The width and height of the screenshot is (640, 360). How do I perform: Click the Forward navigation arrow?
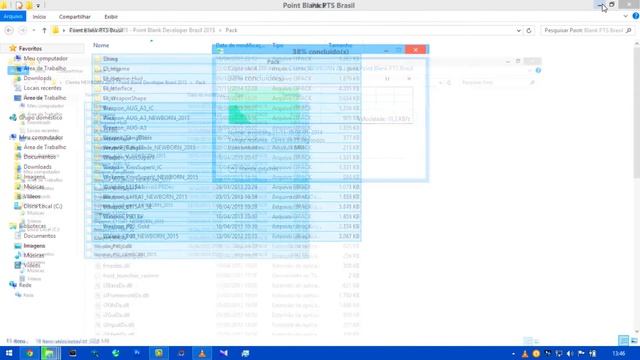(x=22, y=30)
